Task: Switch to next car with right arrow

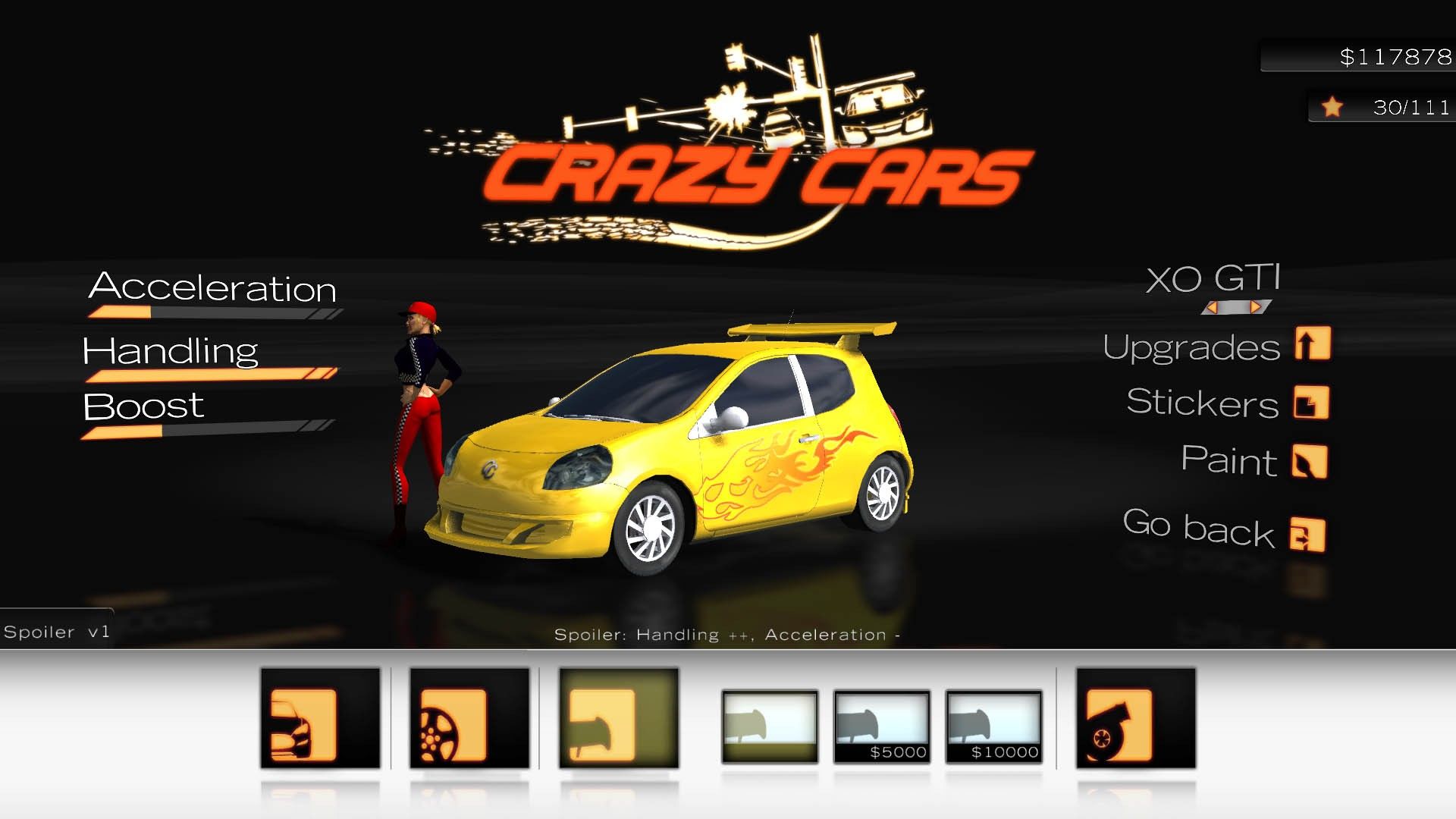Action: pos(1257,307)
